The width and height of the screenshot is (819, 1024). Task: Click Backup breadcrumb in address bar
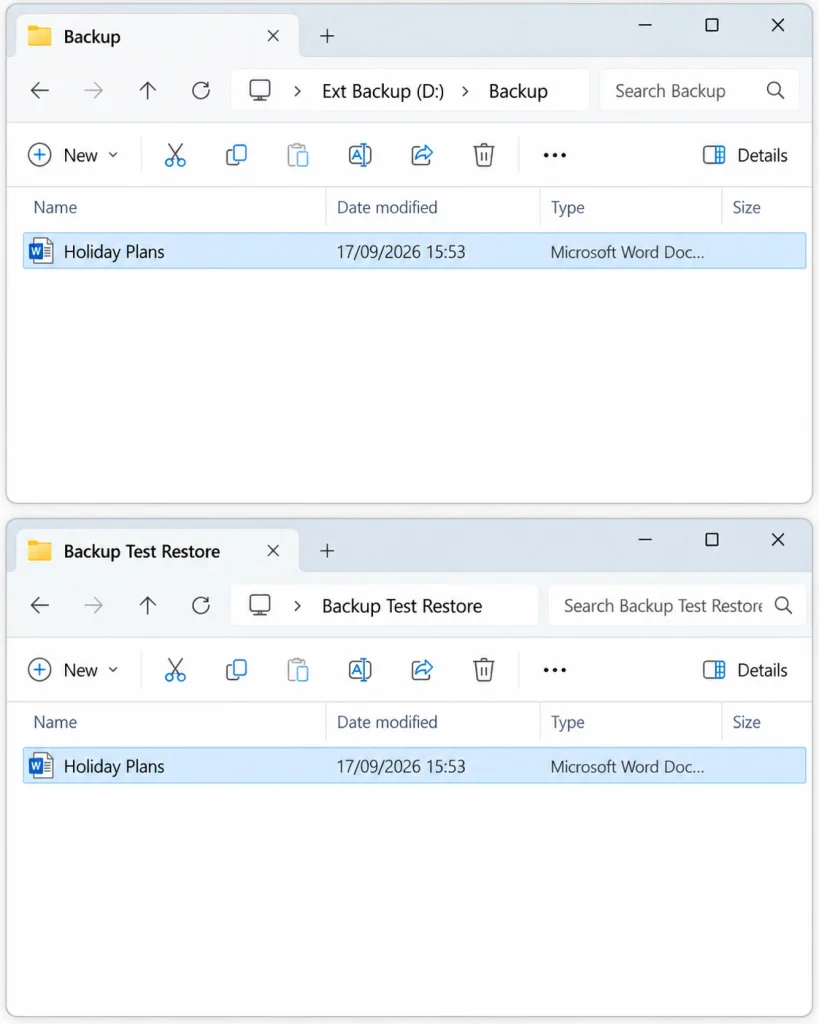pyautogui.click(x=518, y=91)
